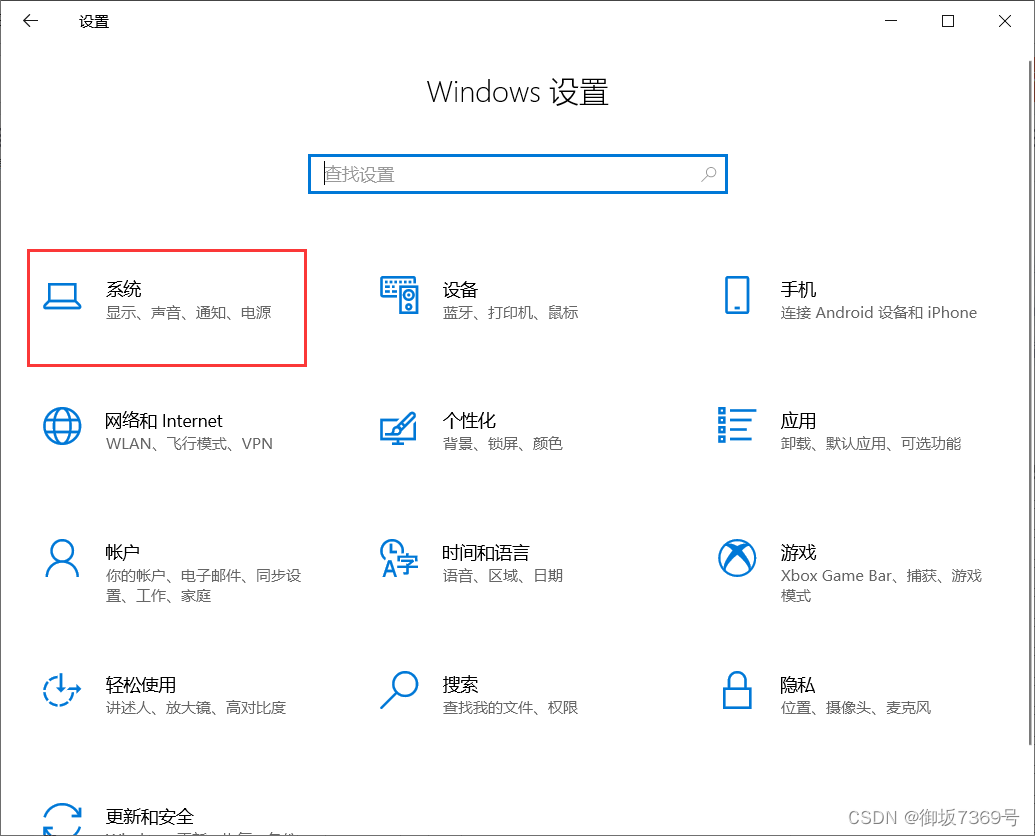
Task: Click description 查找我的文件、权限
Action: point(510,708)
